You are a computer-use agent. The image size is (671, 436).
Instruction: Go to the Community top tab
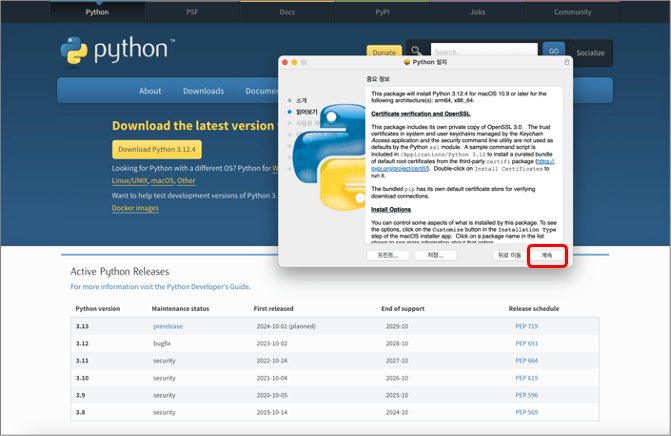pos(573,12)
